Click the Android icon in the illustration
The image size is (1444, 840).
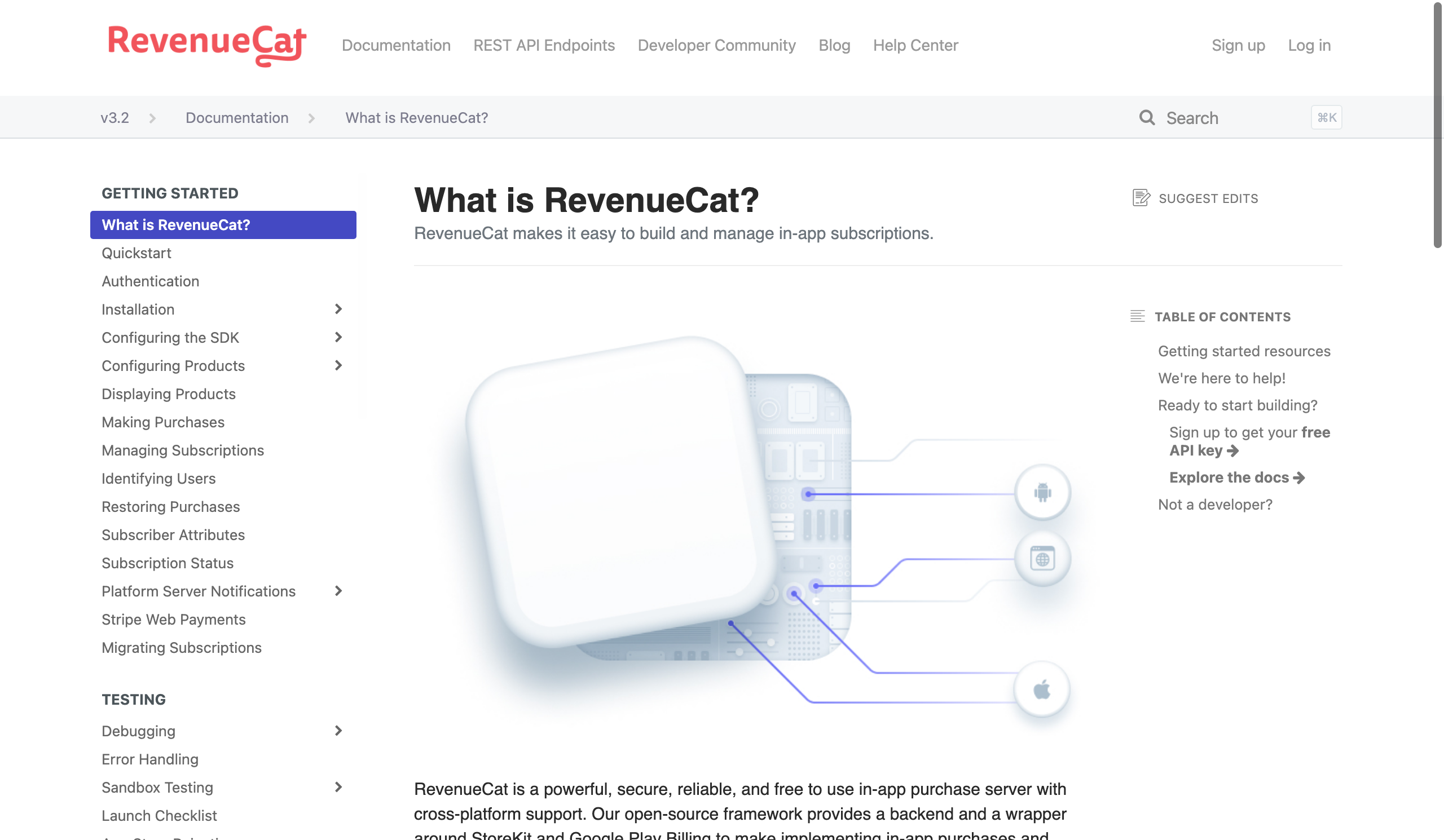tap(1042, 492)
